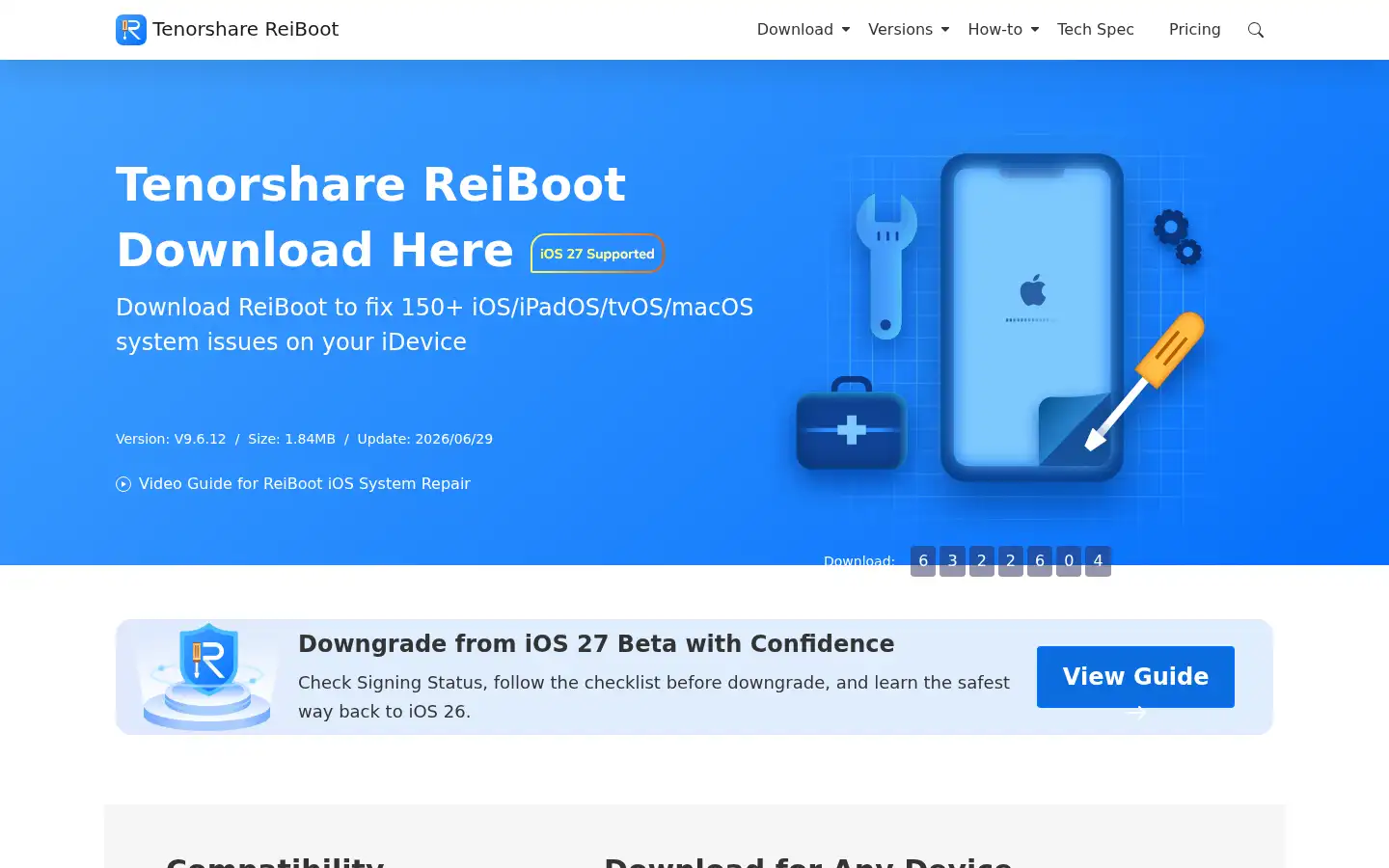Click the Tenorshare ReiBoot brand name
Image resolution: width=1389 pixels, height=868 pixels.
point(246,30)
